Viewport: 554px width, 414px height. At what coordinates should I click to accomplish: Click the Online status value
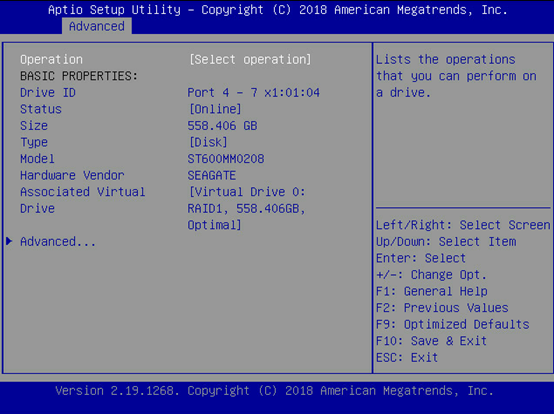215,109
